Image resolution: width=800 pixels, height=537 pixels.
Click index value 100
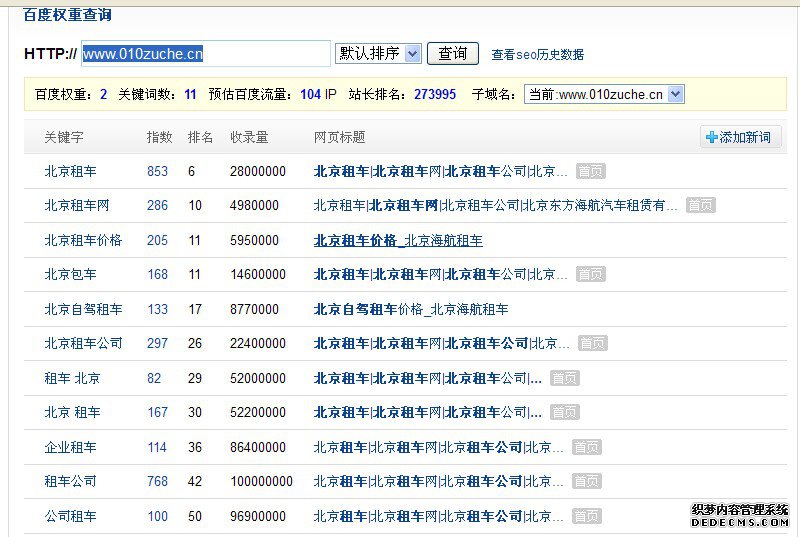tap(157, 516)
